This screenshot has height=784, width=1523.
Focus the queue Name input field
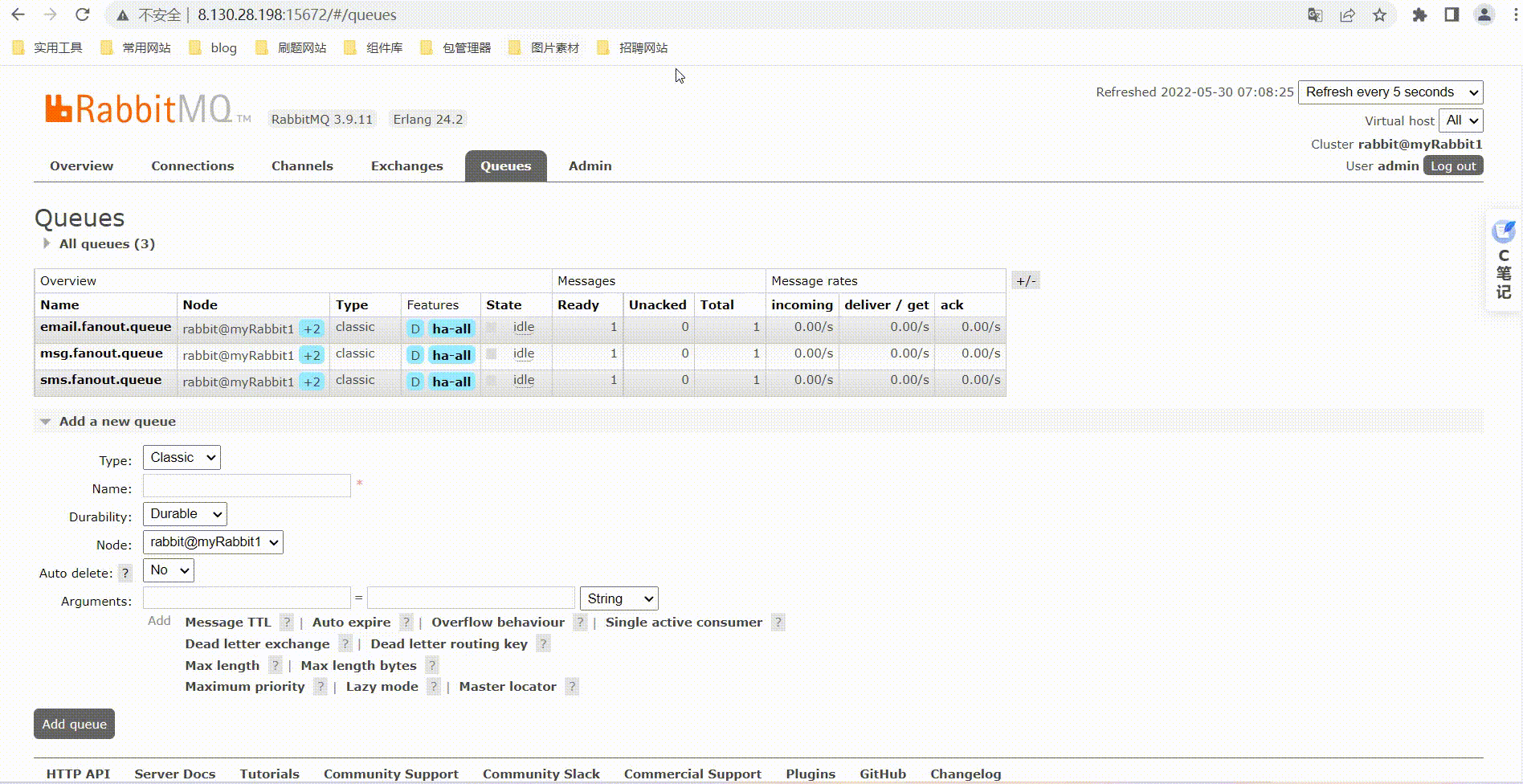click(247, 486)
